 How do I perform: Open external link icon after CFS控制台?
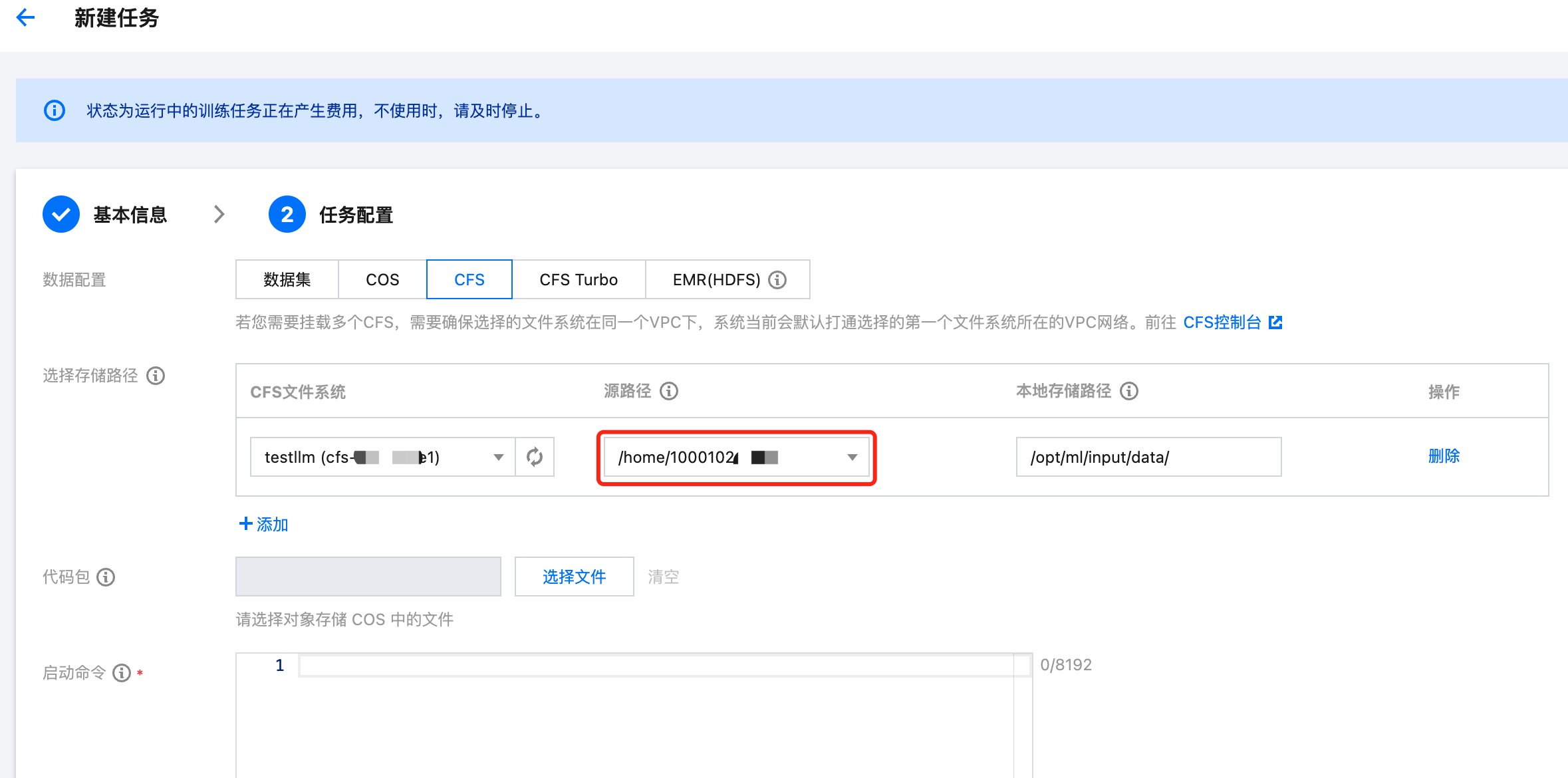(1275, 323)
